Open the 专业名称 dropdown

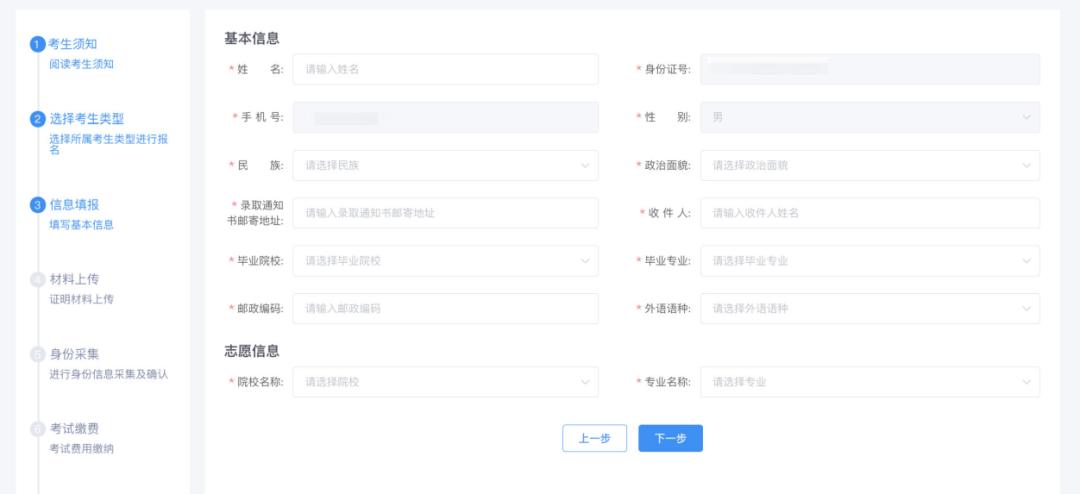coord(870,382)
